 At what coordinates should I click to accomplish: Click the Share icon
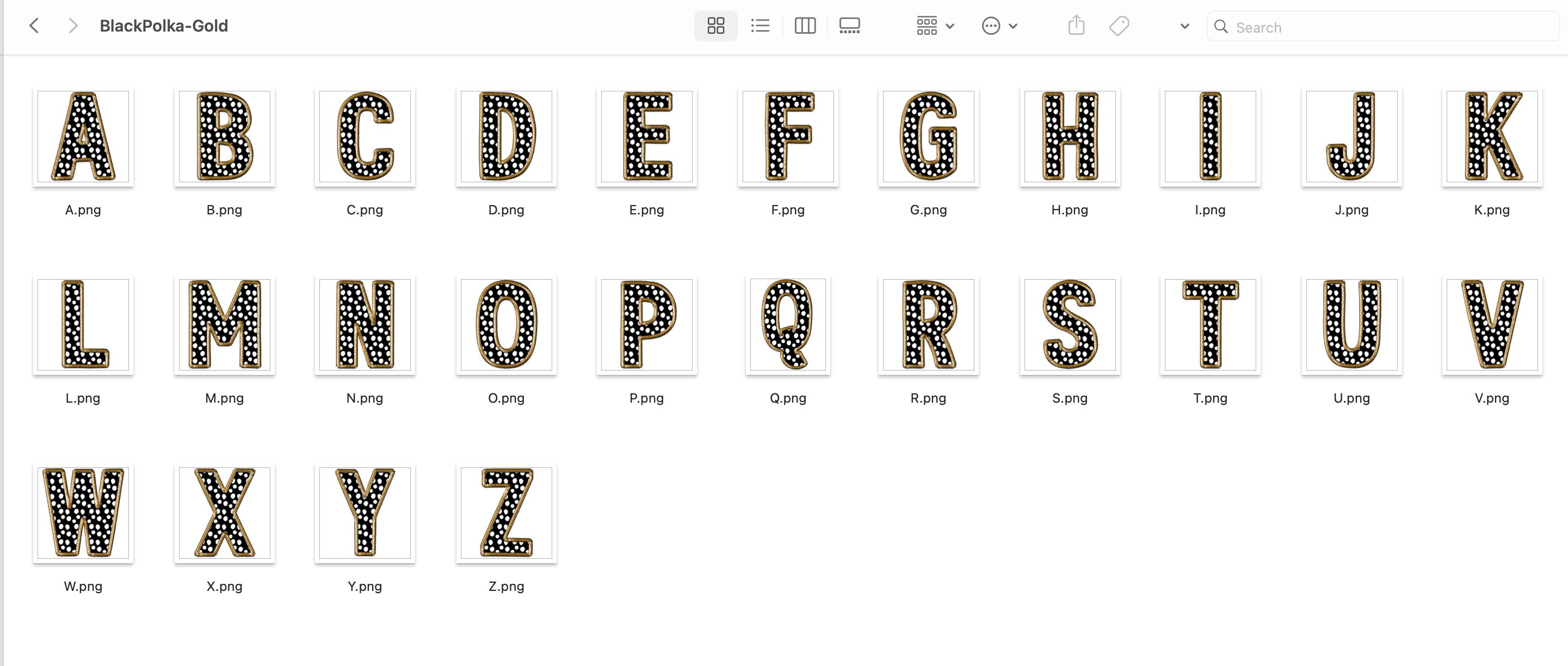[1076, 26]
